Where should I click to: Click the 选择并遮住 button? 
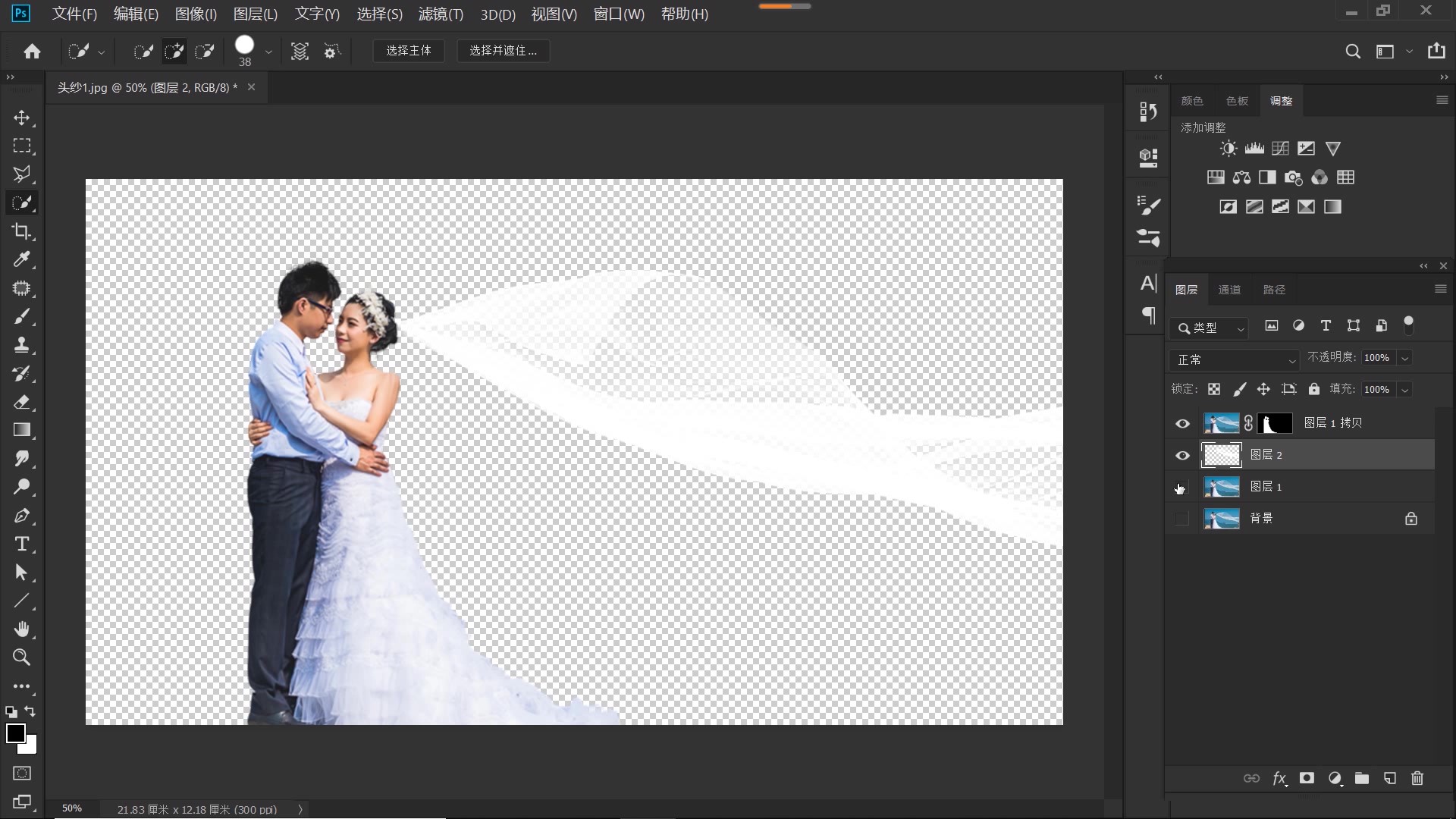[x=503, y=51]
